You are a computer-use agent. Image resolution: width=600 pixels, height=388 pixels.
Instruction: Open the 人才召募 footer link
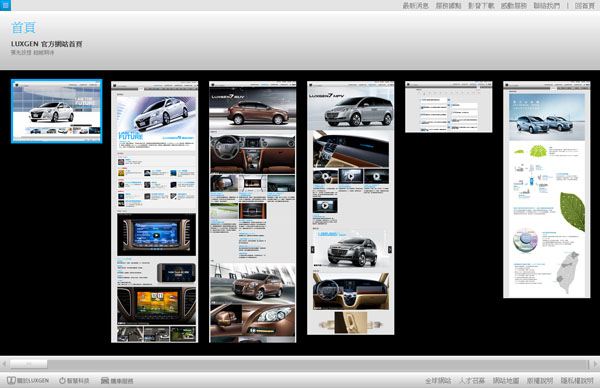pyautogui.click(x=472, y=380)
